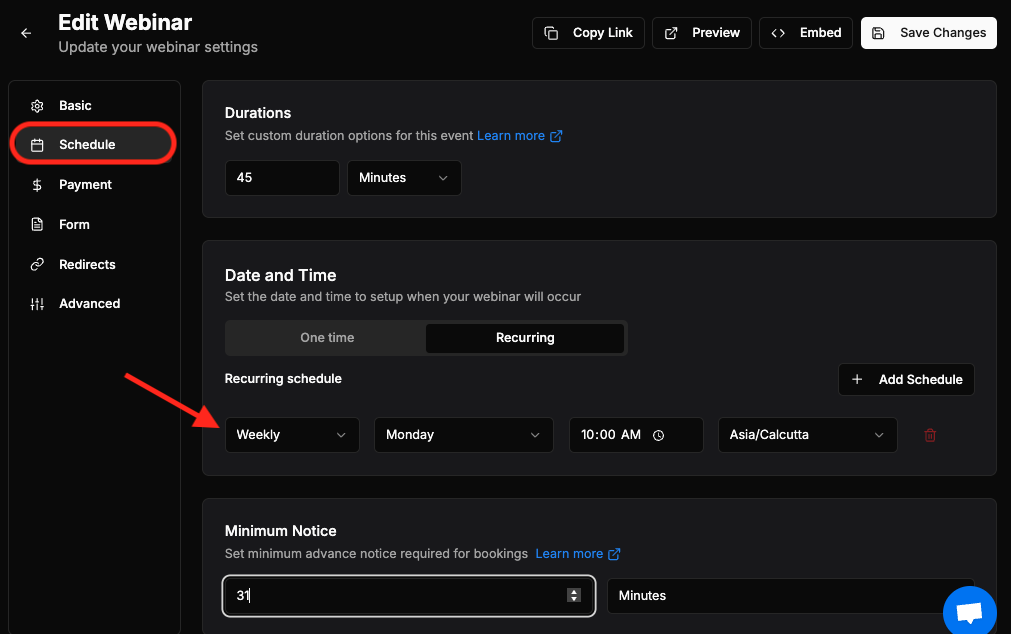This screenshot has width=1011, height=634.
Task: Click the duration value field showing 45
Action: [x=282, y=177]
